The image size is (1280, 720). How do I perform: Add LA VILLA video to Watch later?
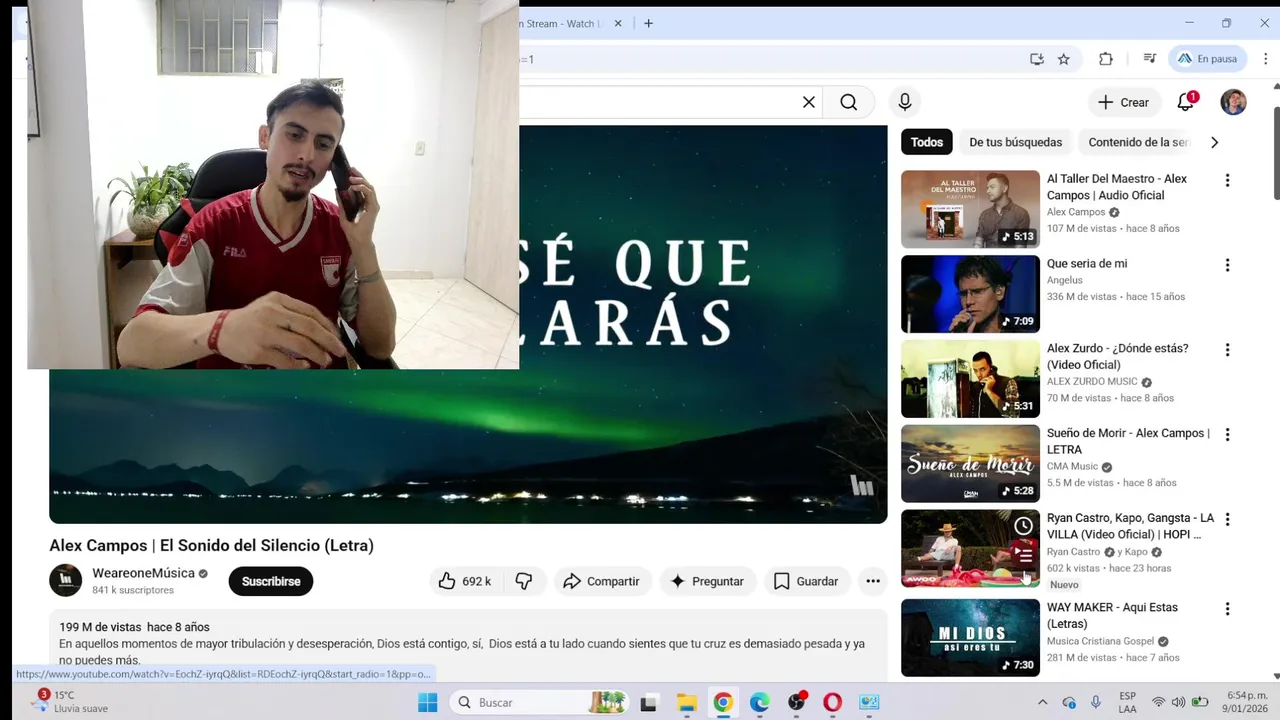click(x=1023, y=526)
